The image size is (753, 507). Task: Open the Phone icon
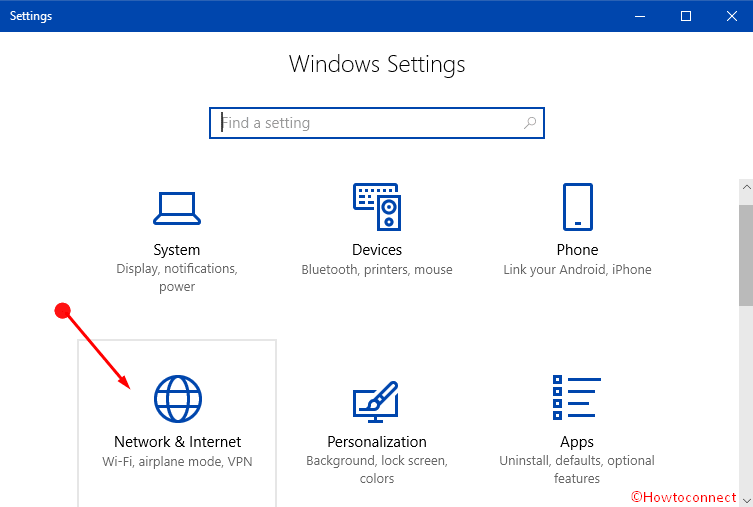pyautogui.click(x=578, y=207)
